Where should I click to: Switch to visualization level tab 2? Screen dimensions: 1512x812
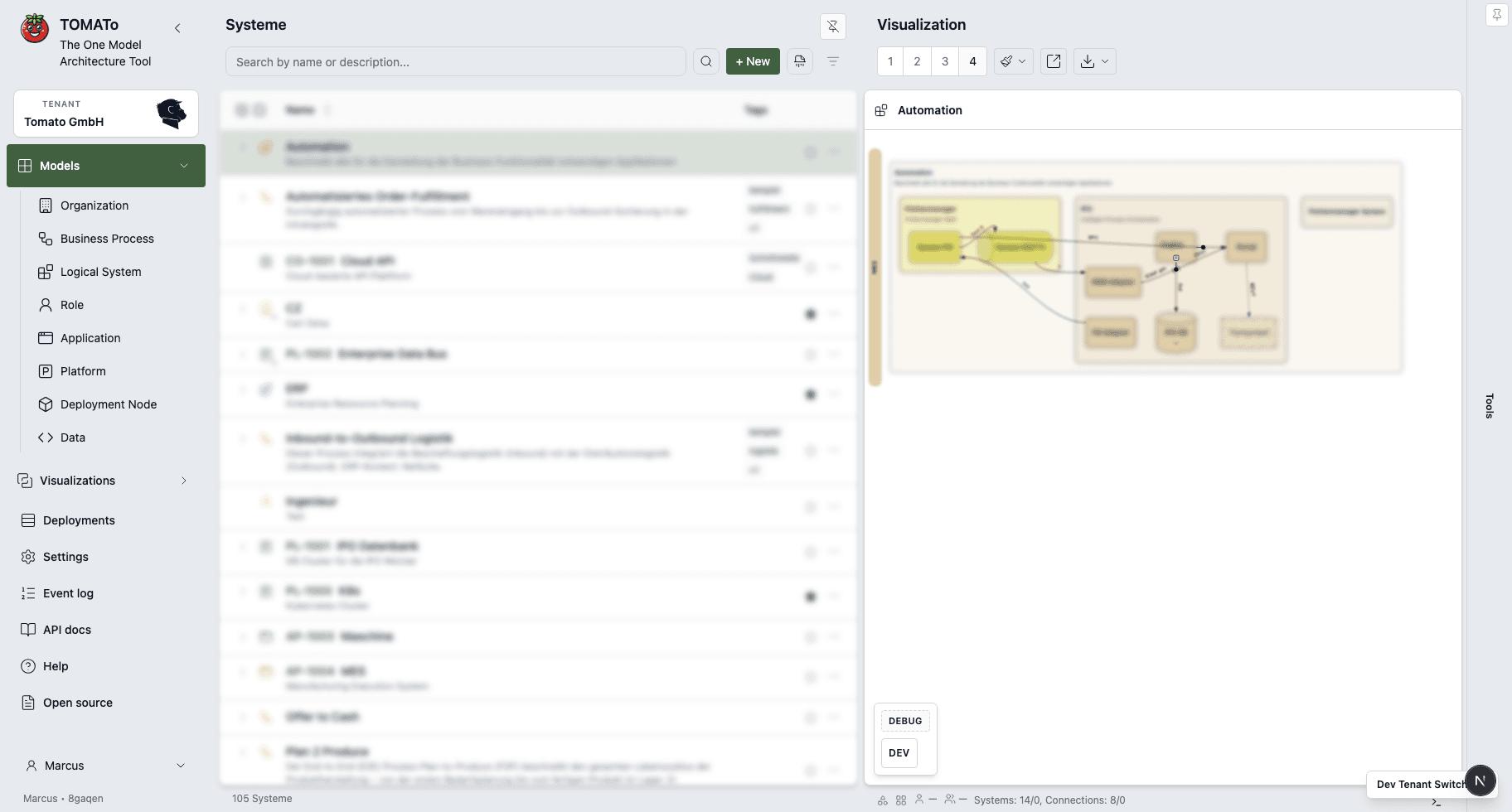pos(917,61)
